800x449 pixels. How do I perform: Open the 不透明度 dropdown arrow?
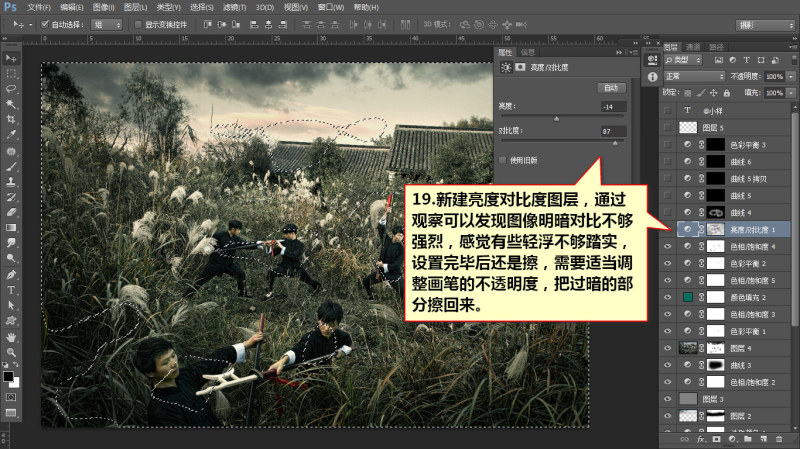[x=791, y=76]
